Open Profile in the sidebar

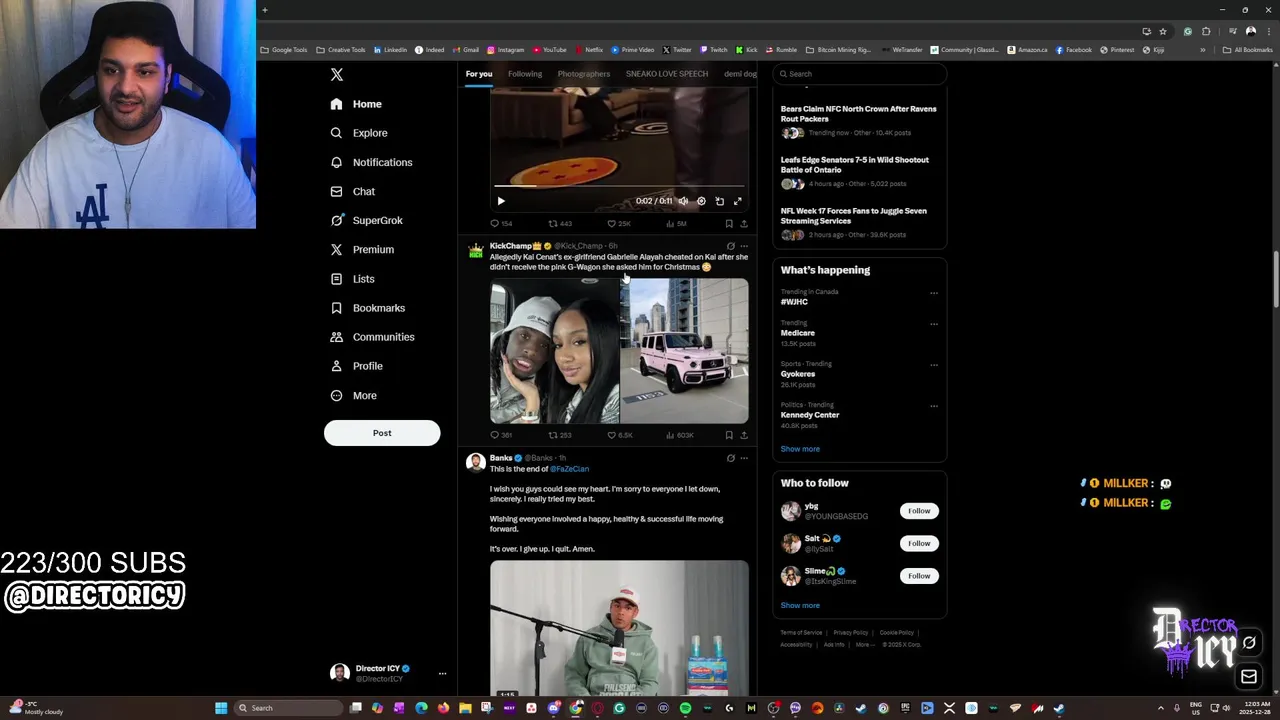point(356,366)
